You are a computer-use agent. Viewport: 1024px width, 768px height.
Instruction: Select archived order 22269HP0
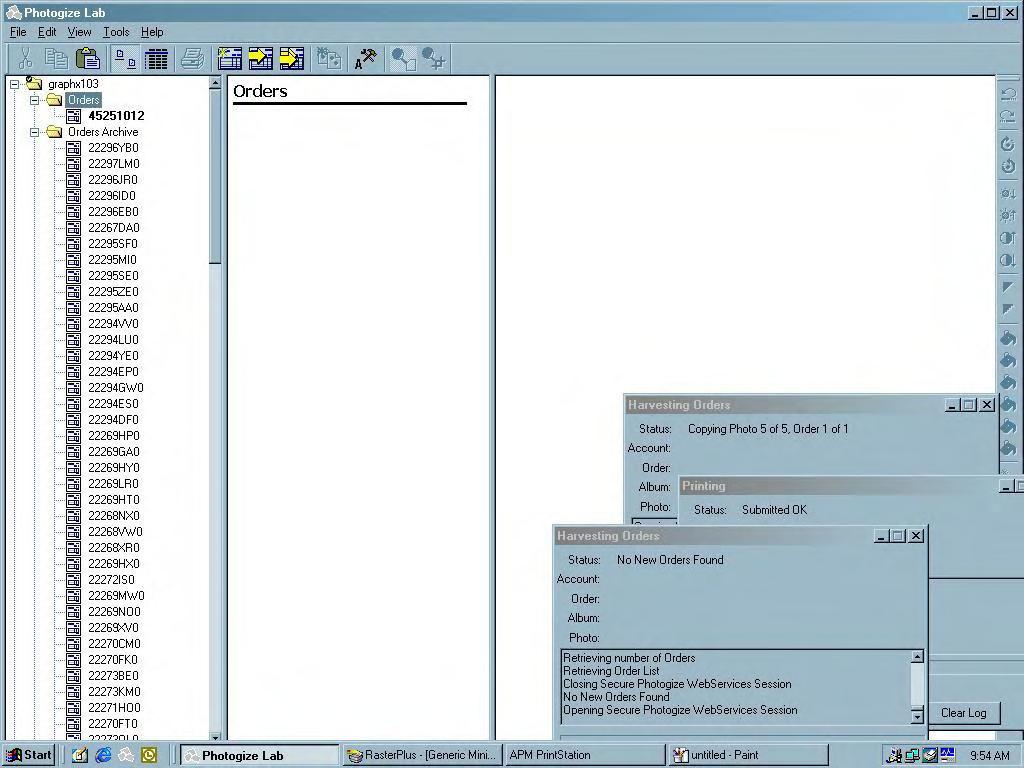click(114, 436)
